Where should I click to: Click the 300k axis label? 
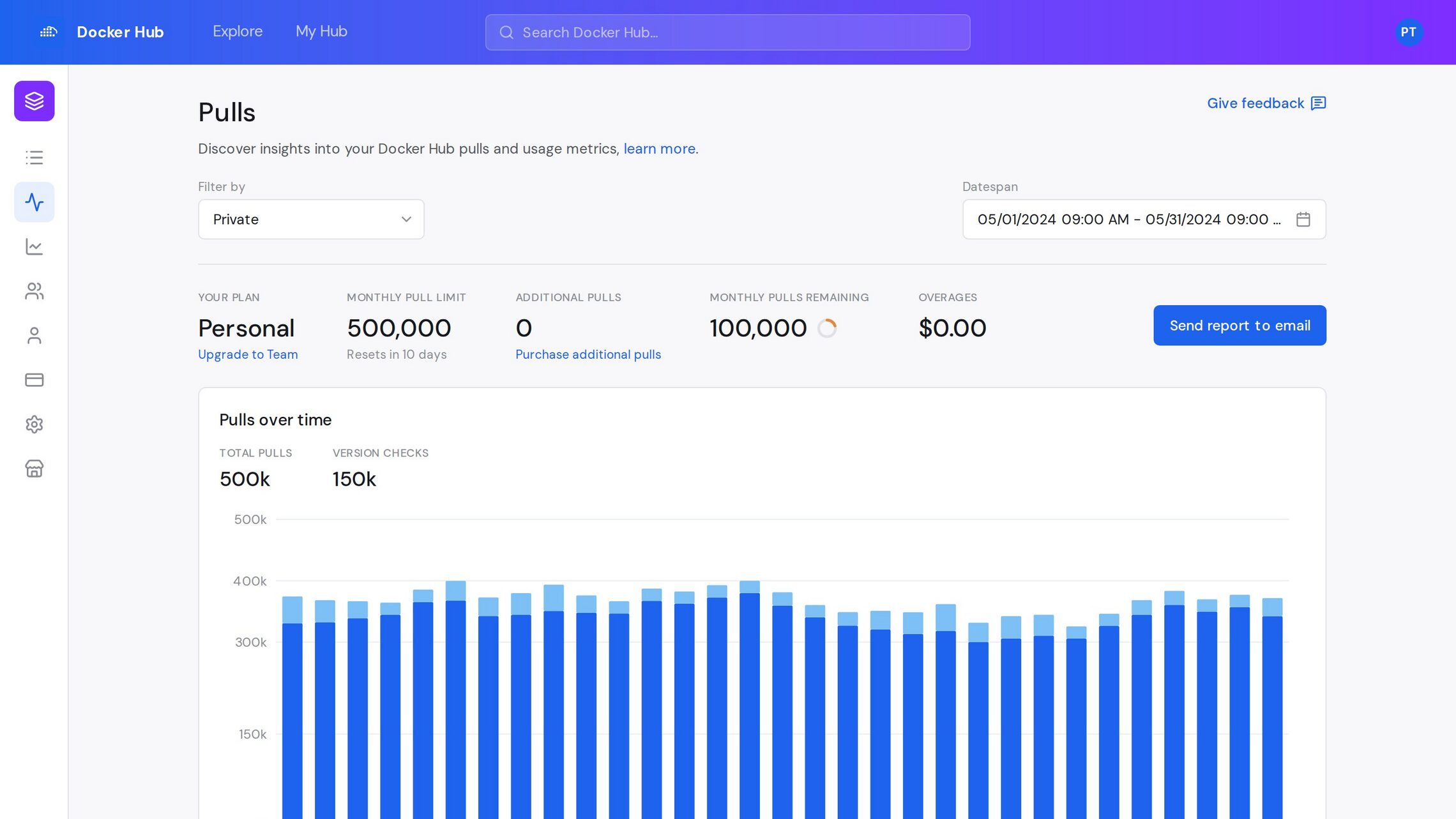click(x=250, y=642)
